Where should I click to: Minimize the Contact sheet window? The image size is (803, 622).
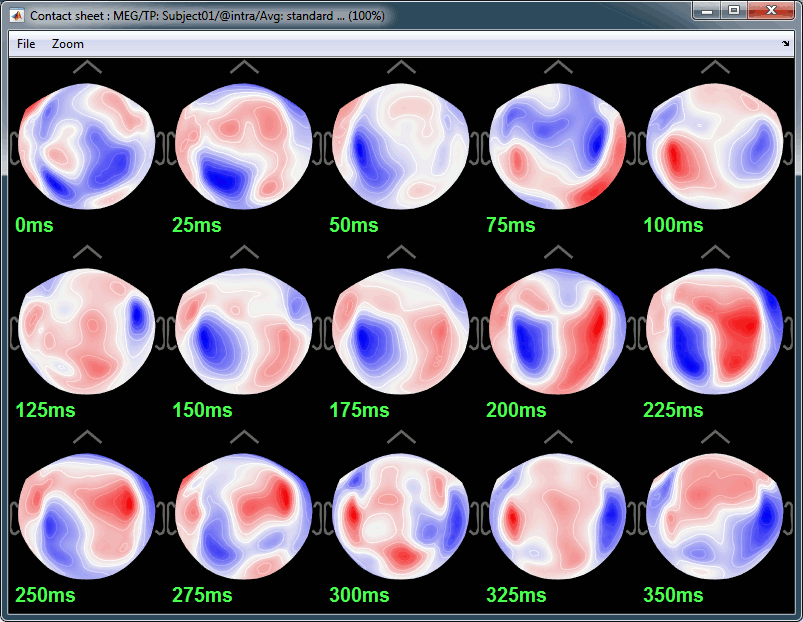pos(708,11)
